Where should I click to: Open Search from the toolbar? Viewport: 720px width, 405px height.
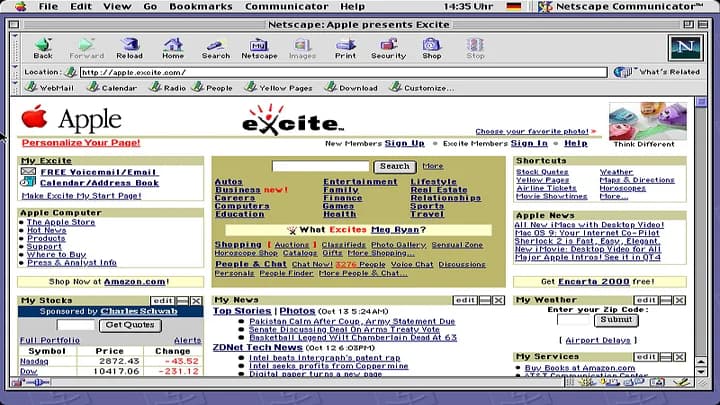point(215,48)
